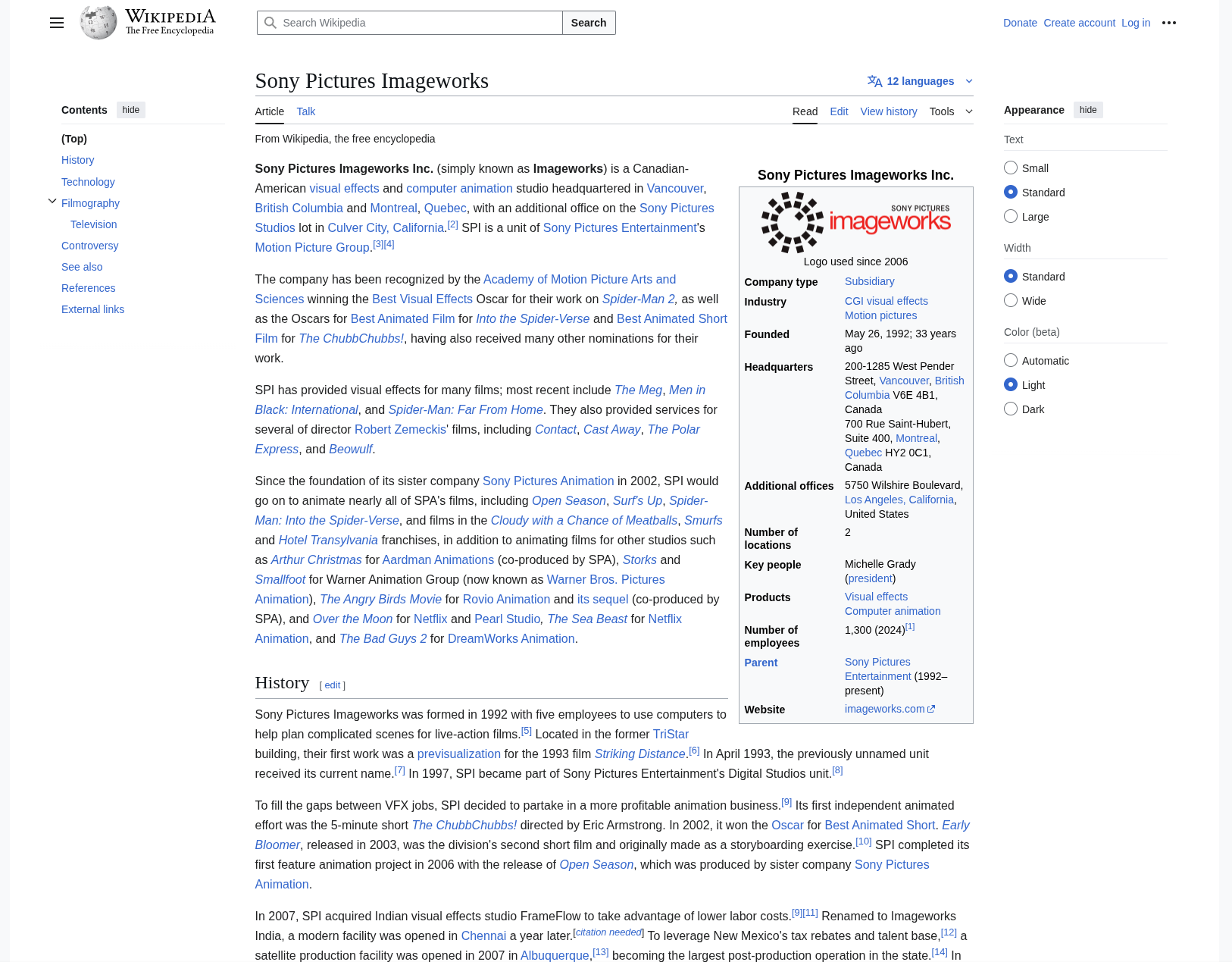
Task: Focus the Search Wikipedia input field
Action: coord(410,23)
